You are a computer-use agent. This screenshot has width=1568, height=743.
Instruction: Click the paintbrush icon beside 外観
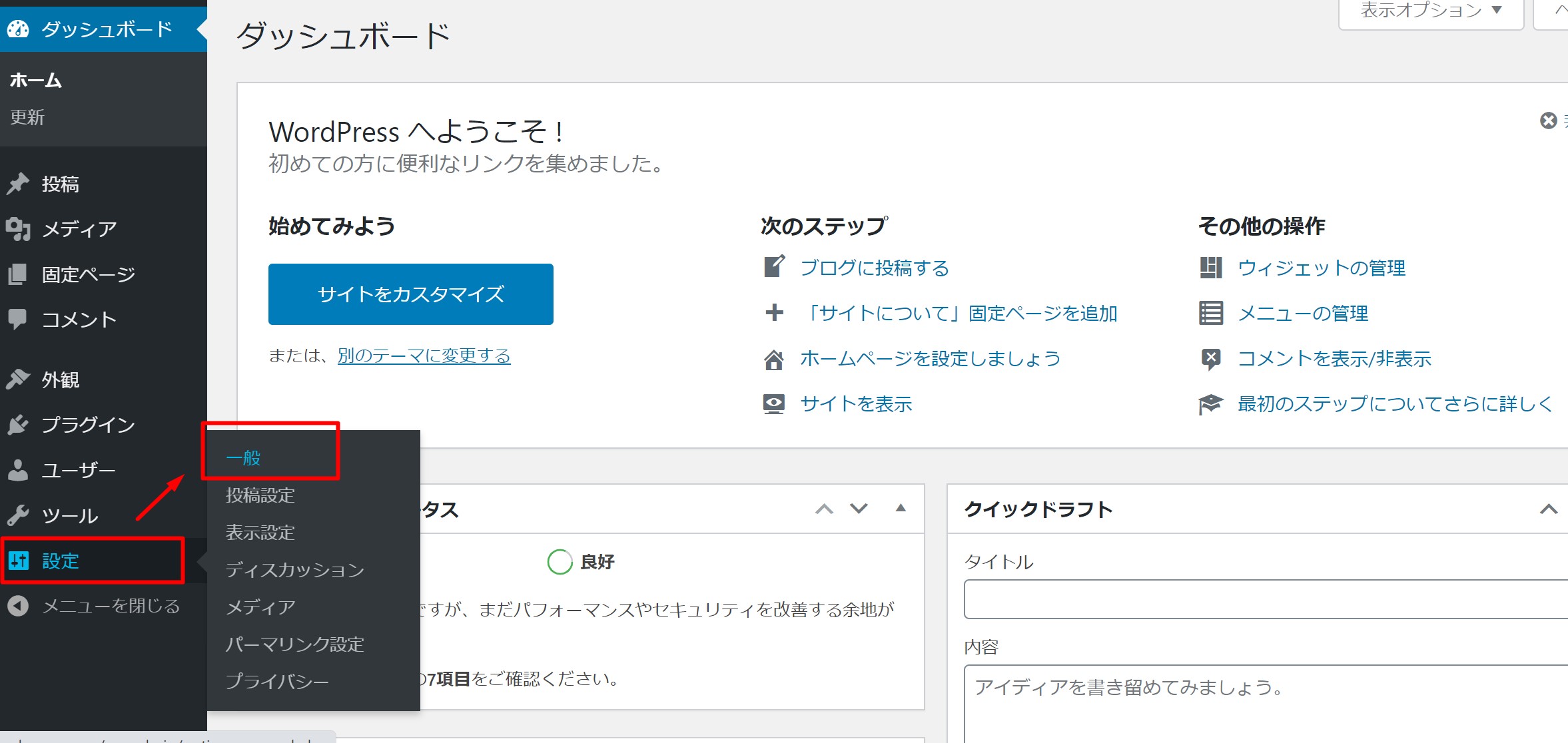click(18, 379)
